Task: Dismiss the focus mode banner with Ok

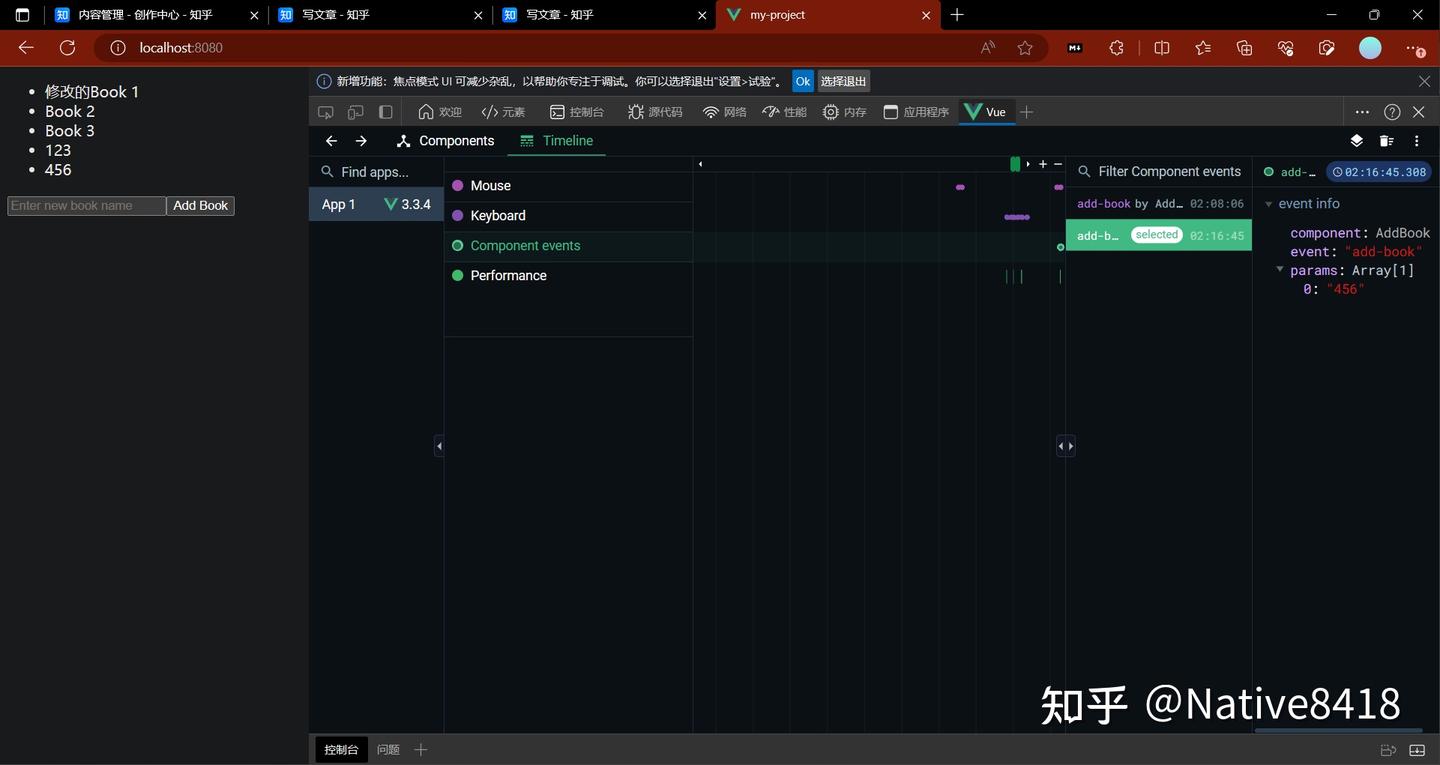Action: pyautogui.click(x=803, y=81)
